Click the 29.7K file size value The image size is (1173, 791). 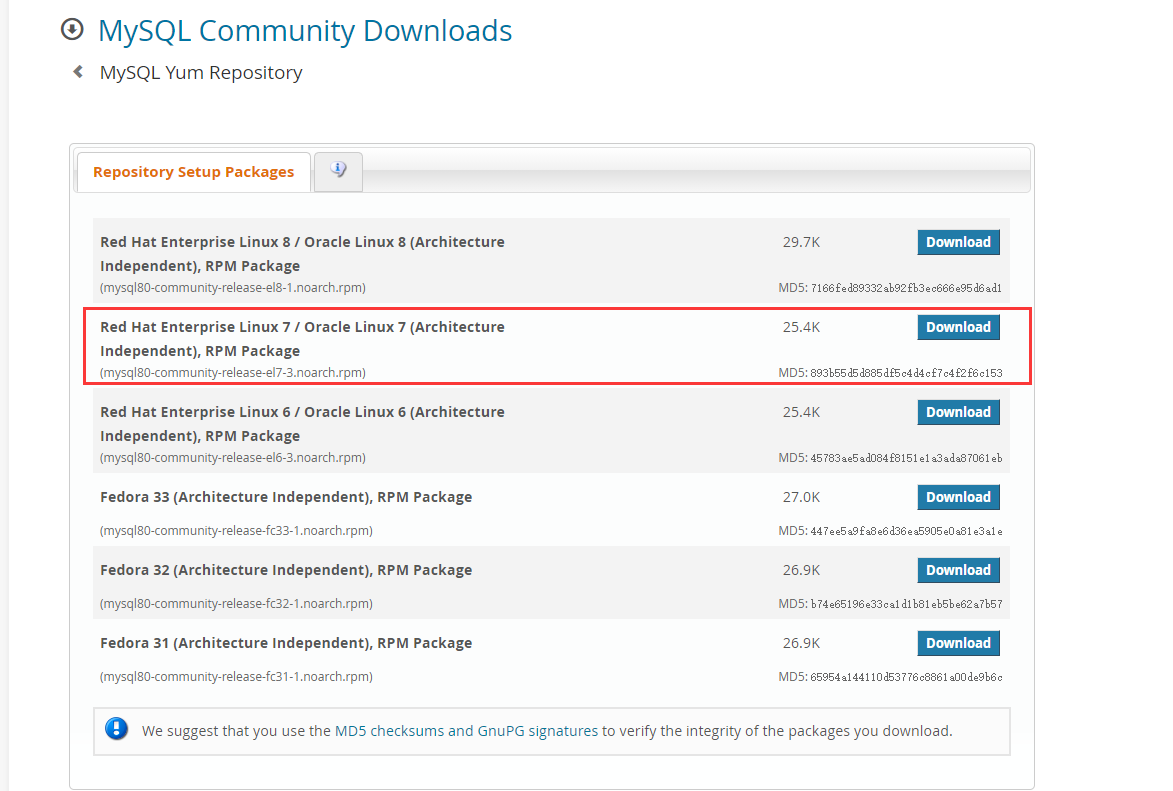(x=801, y=242)
